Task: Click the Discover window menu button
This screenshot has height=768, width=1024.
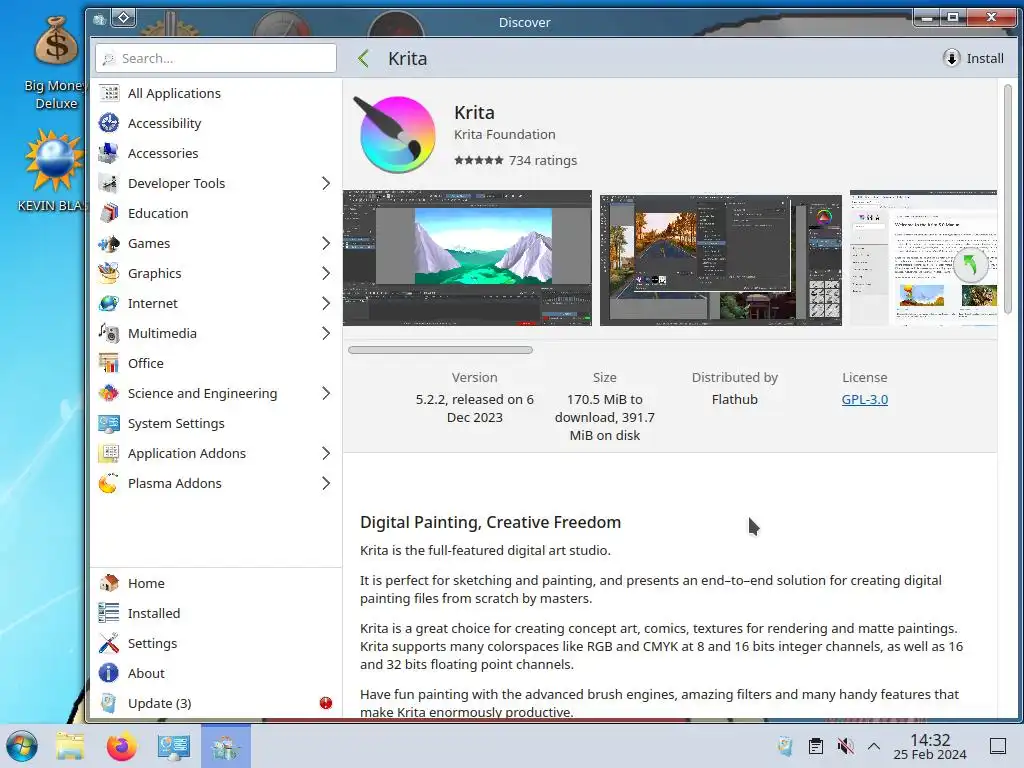Action: click(99, 20)
